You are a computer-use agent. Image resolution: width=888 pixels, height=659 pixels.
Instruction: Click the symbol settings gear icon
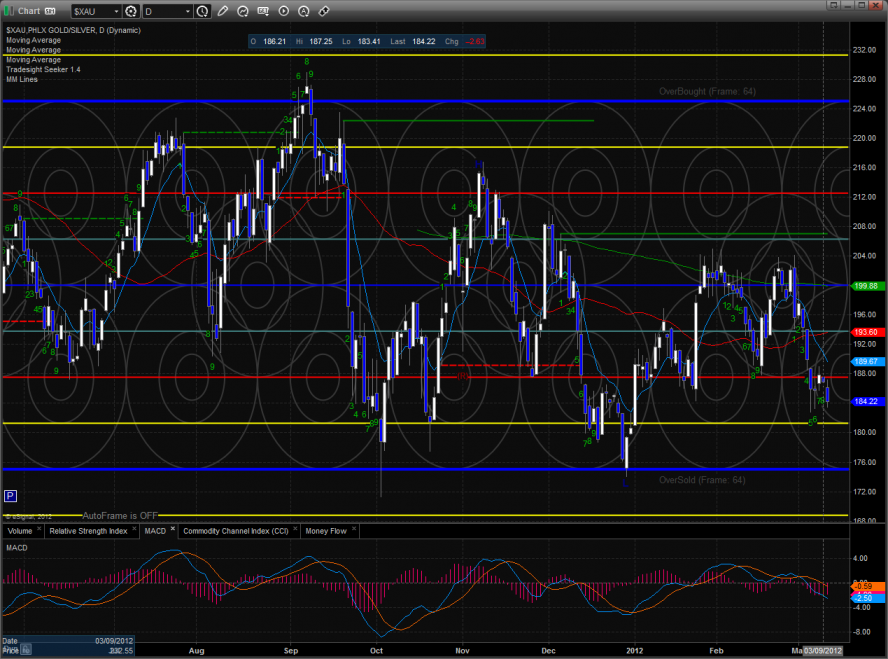point(131,11)
